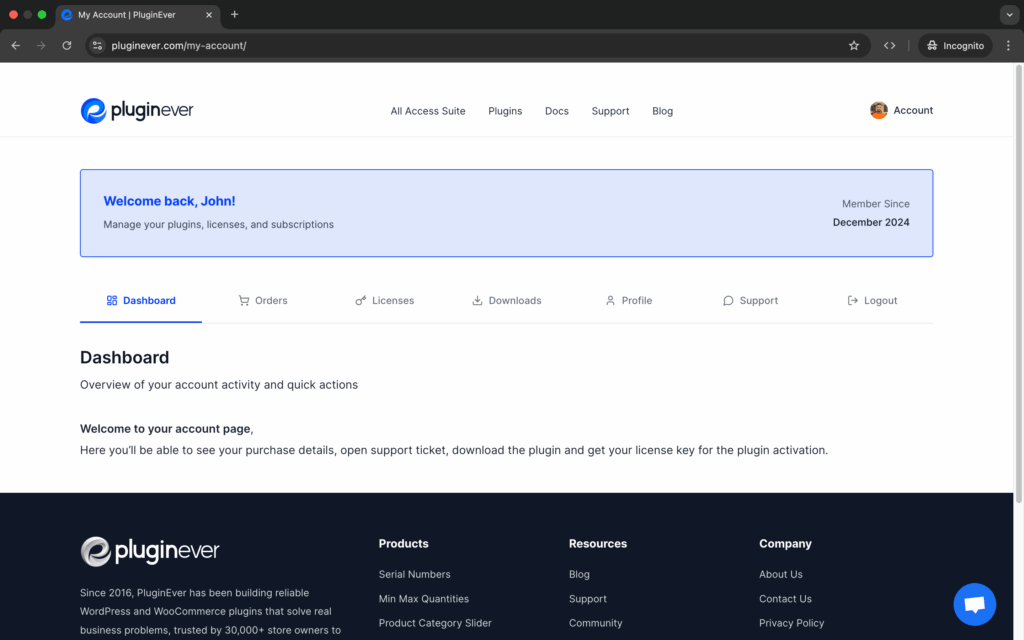Image resolution: width=1024 pixels, height=640 pixels.
Task: Open Contact Us footer link
Action: [x=785, y=598]
